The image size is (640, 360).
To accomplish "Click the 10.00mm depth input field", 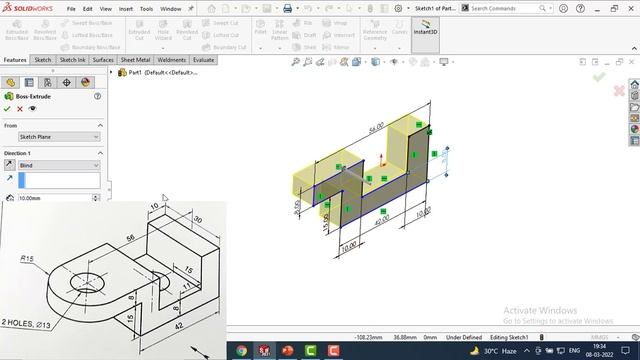I will click(x=55, y=198).
